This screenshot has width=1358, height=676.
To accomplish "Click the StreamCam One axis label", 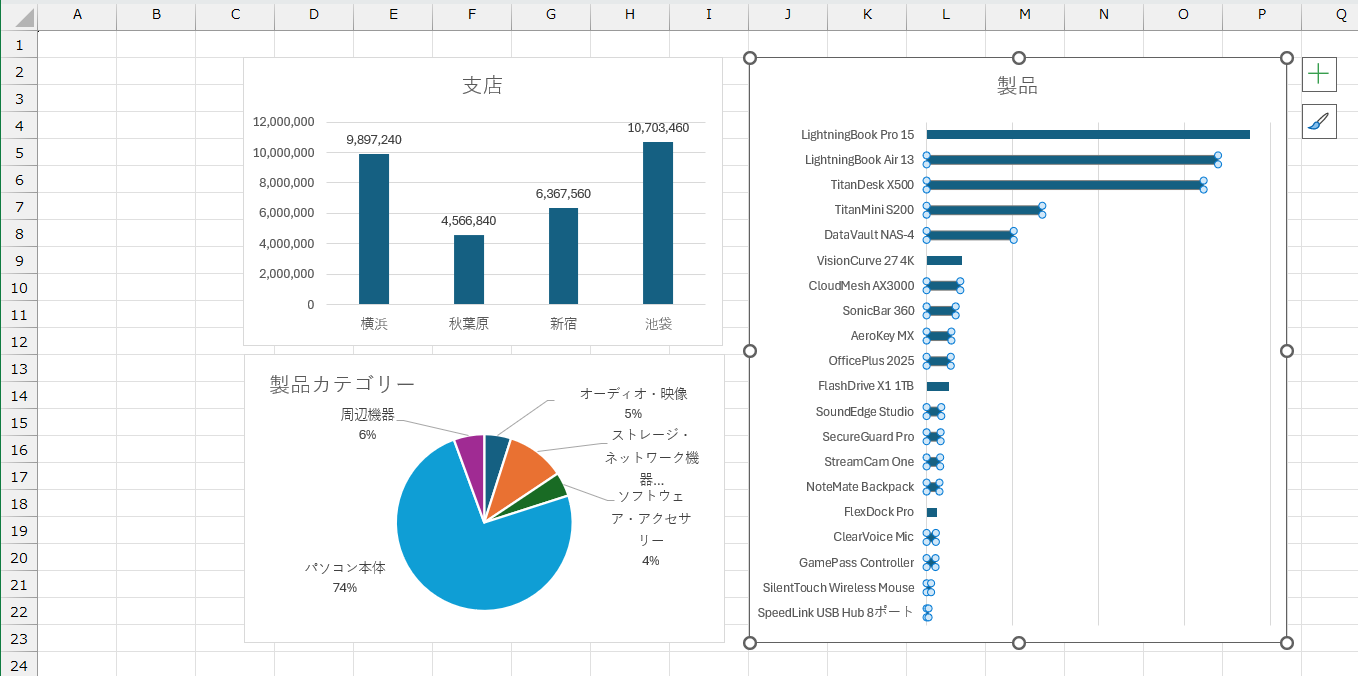I will click(869, 462).
